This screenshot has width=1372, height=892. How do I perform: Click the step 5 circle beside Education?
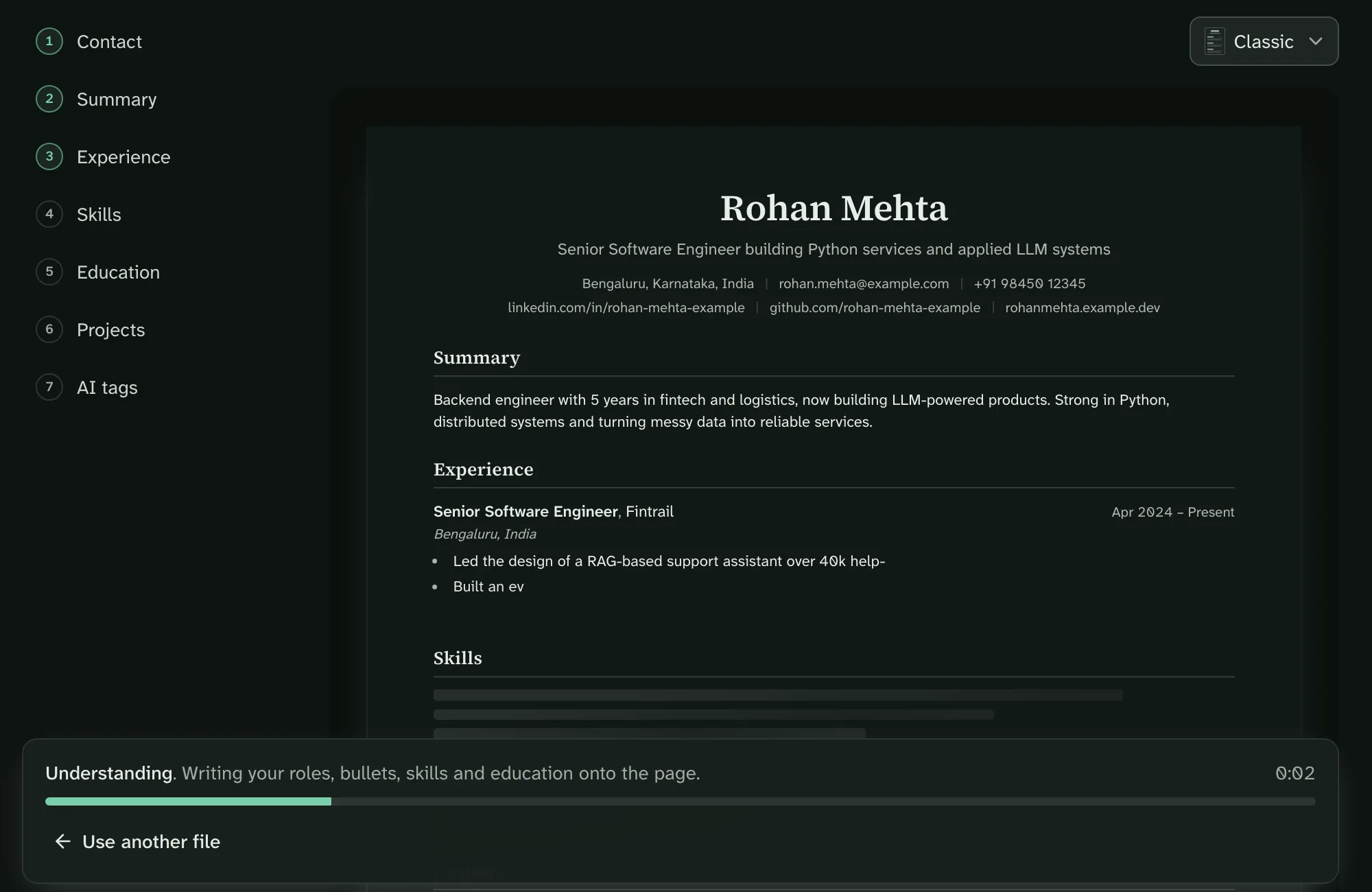pyautogui.click(x=49, y=272)
